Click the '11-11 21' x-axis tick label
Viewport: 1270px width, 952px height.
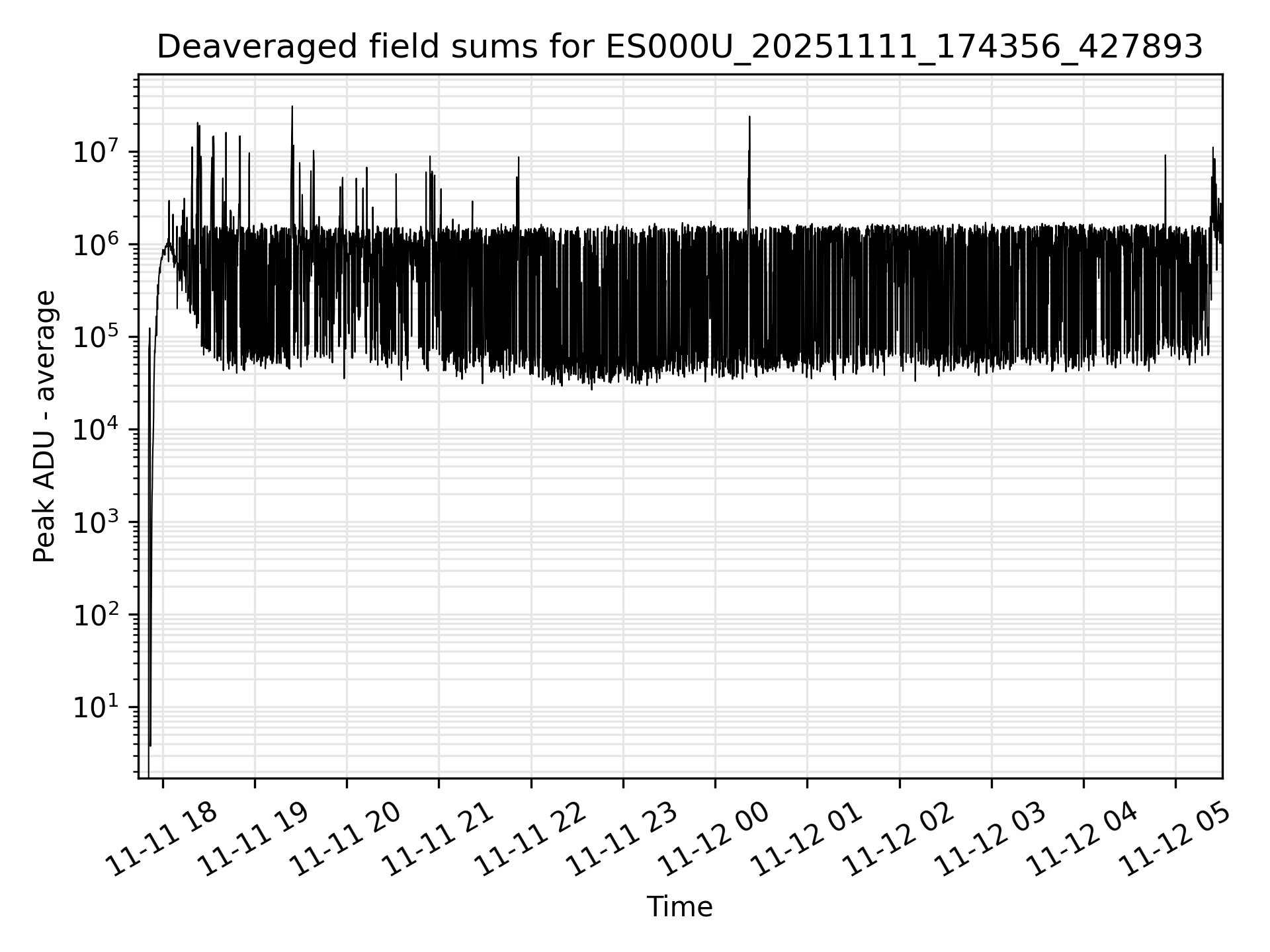click(438, 840)
